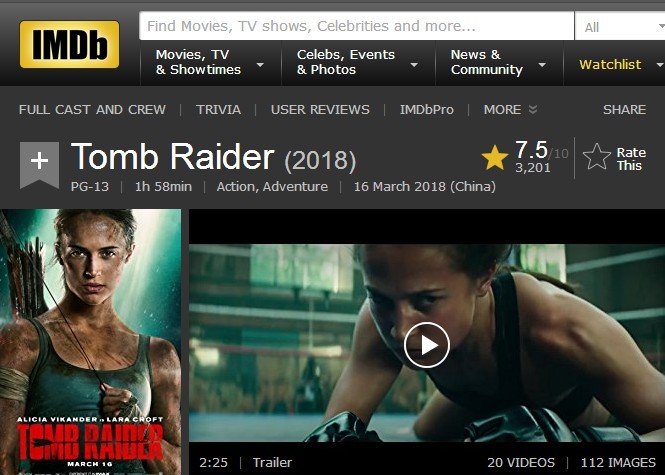665x475 pixels.
Task: Go to TRIVIA page
Action: 218,109
